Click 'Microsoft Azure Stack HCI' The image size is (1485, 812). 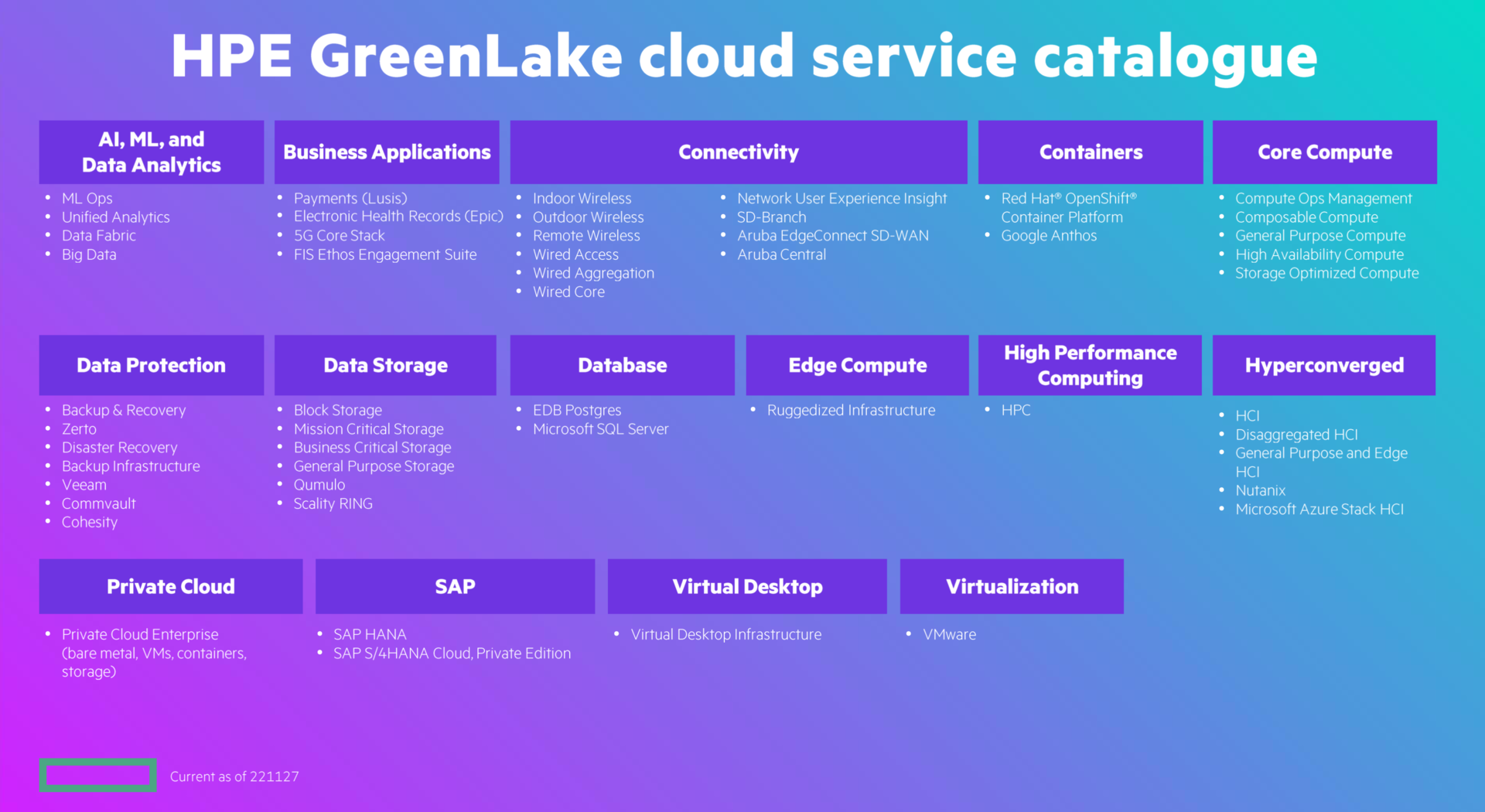tap(1319, 509)
